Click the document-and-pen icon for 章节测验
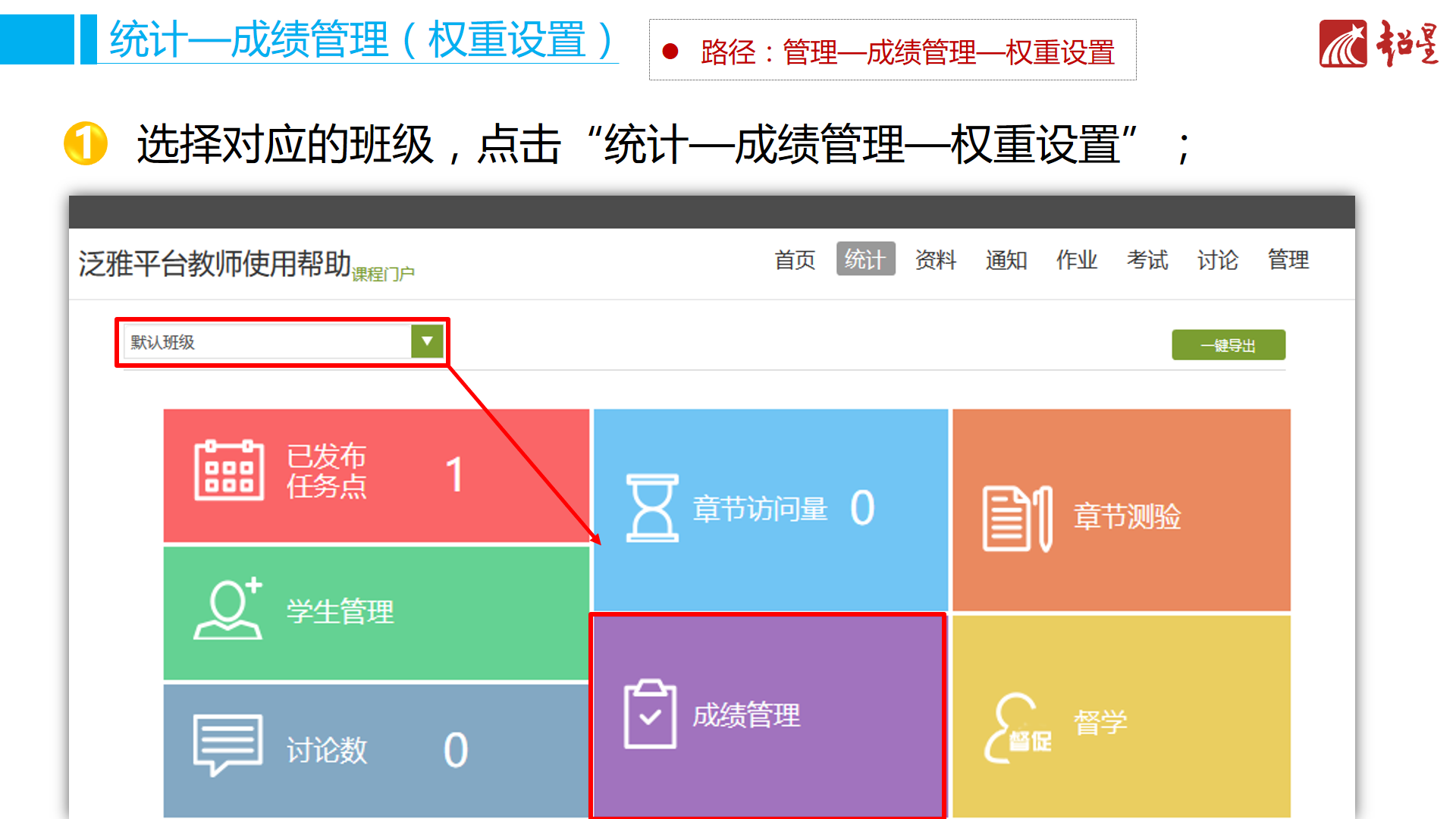 coord(1017,519)
